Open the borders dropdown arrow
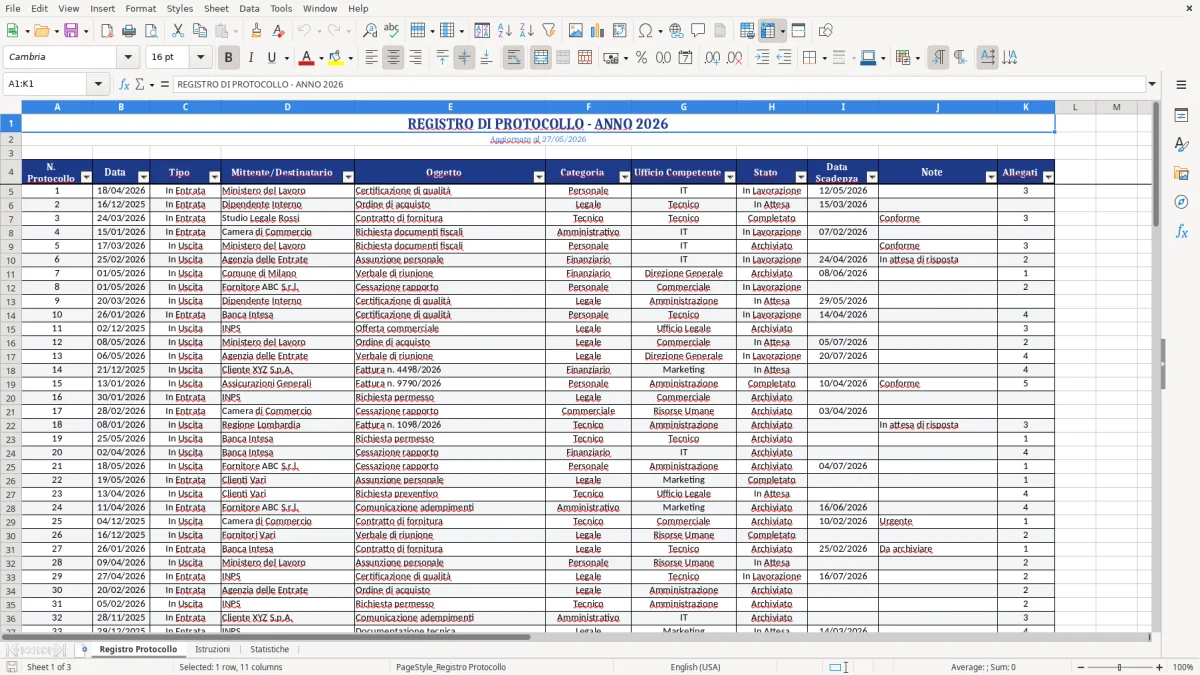The height and width of the screenshot is (675, 1200). click(825, 58)
